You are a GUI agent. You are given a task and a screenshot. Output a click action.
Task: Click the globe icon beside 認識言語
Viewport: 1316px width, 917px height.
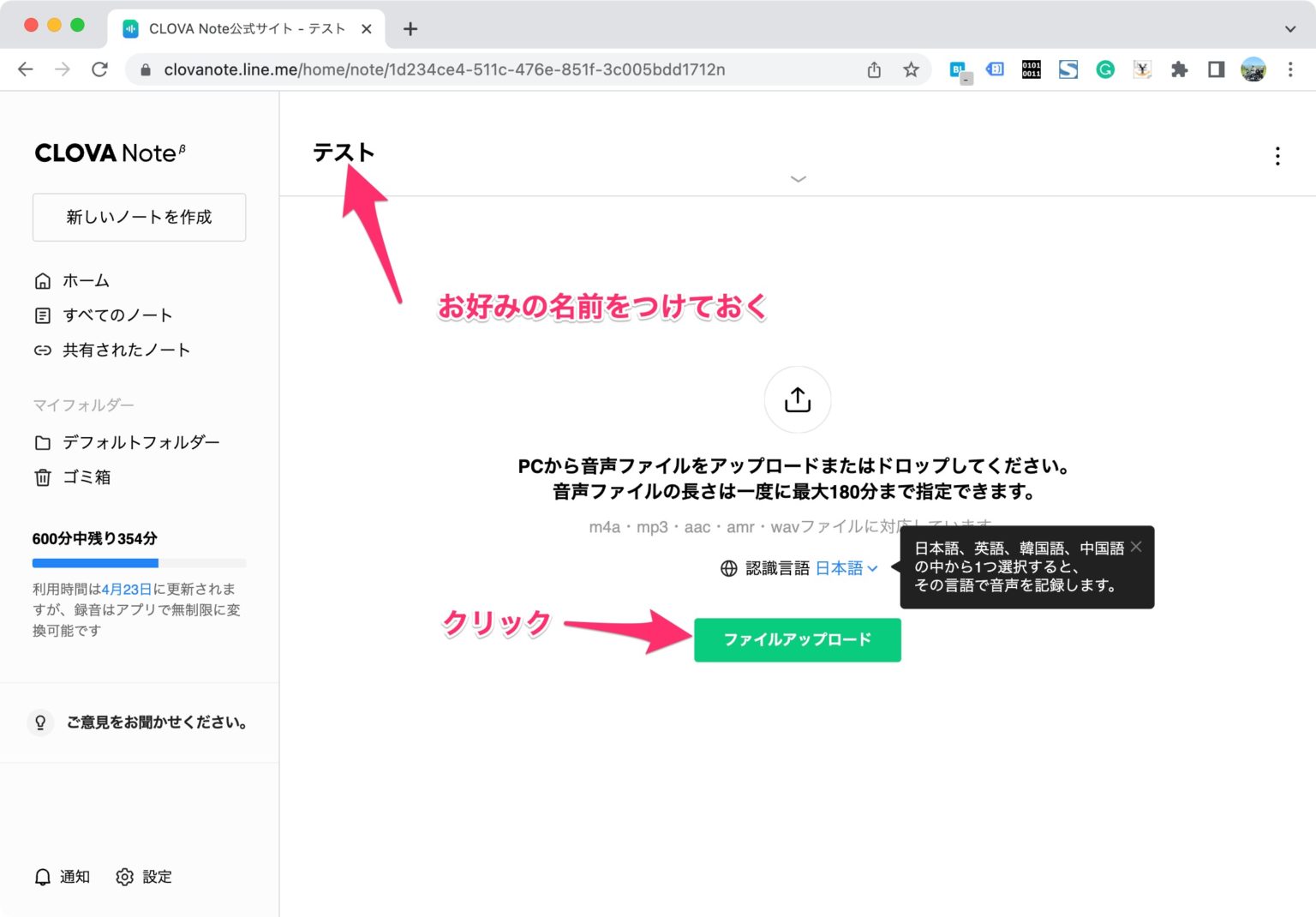point(727,567)
